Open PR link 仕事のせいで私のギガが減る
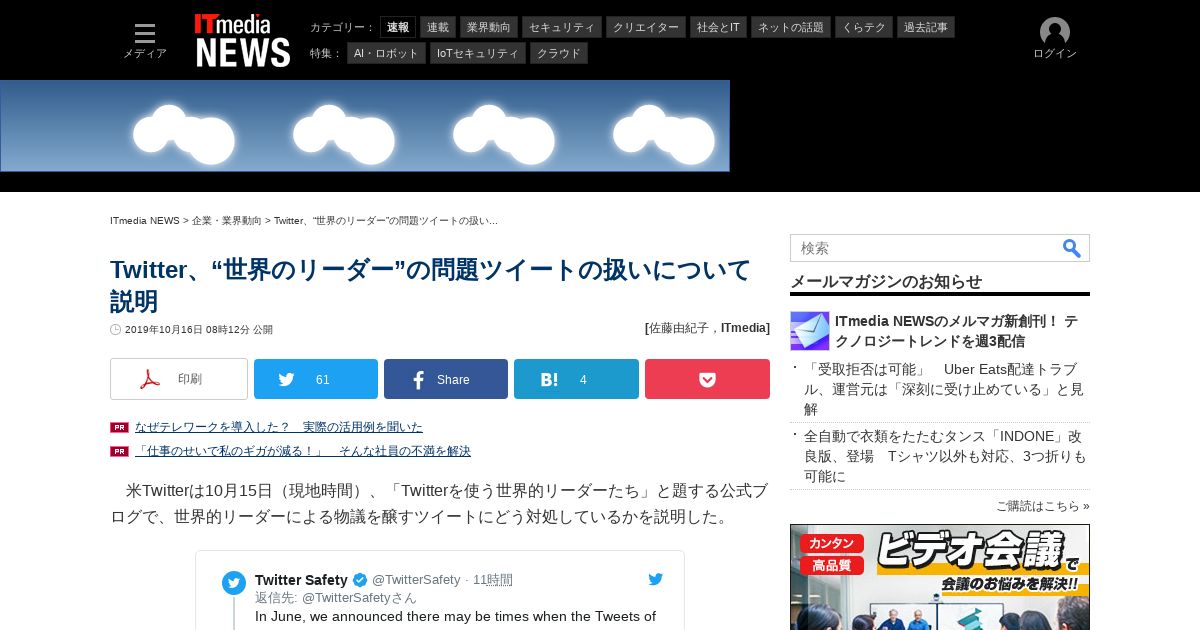 click(x=303, y=451)
